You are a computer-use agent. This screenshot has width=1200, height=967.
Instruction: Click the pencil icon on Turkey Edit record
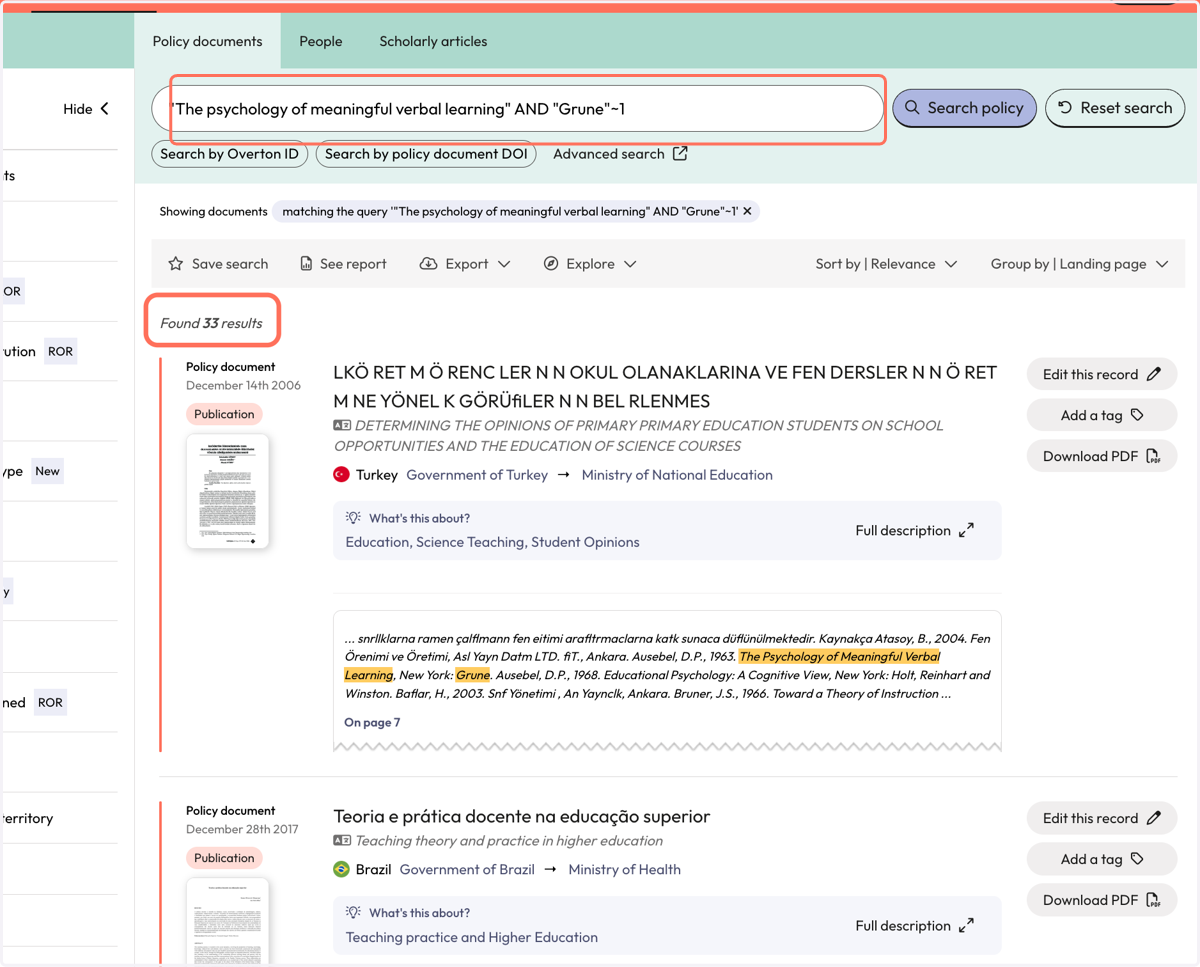pyautogui.click(x=1154, y=374)
